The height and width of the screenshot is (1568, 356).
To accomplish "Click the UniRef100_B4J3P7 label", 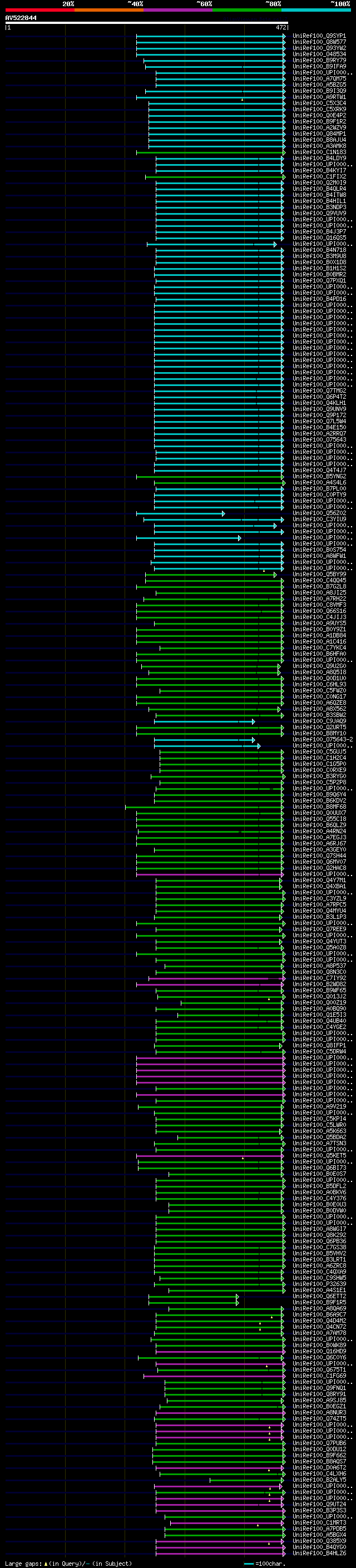I will click(x=319, y=231).
